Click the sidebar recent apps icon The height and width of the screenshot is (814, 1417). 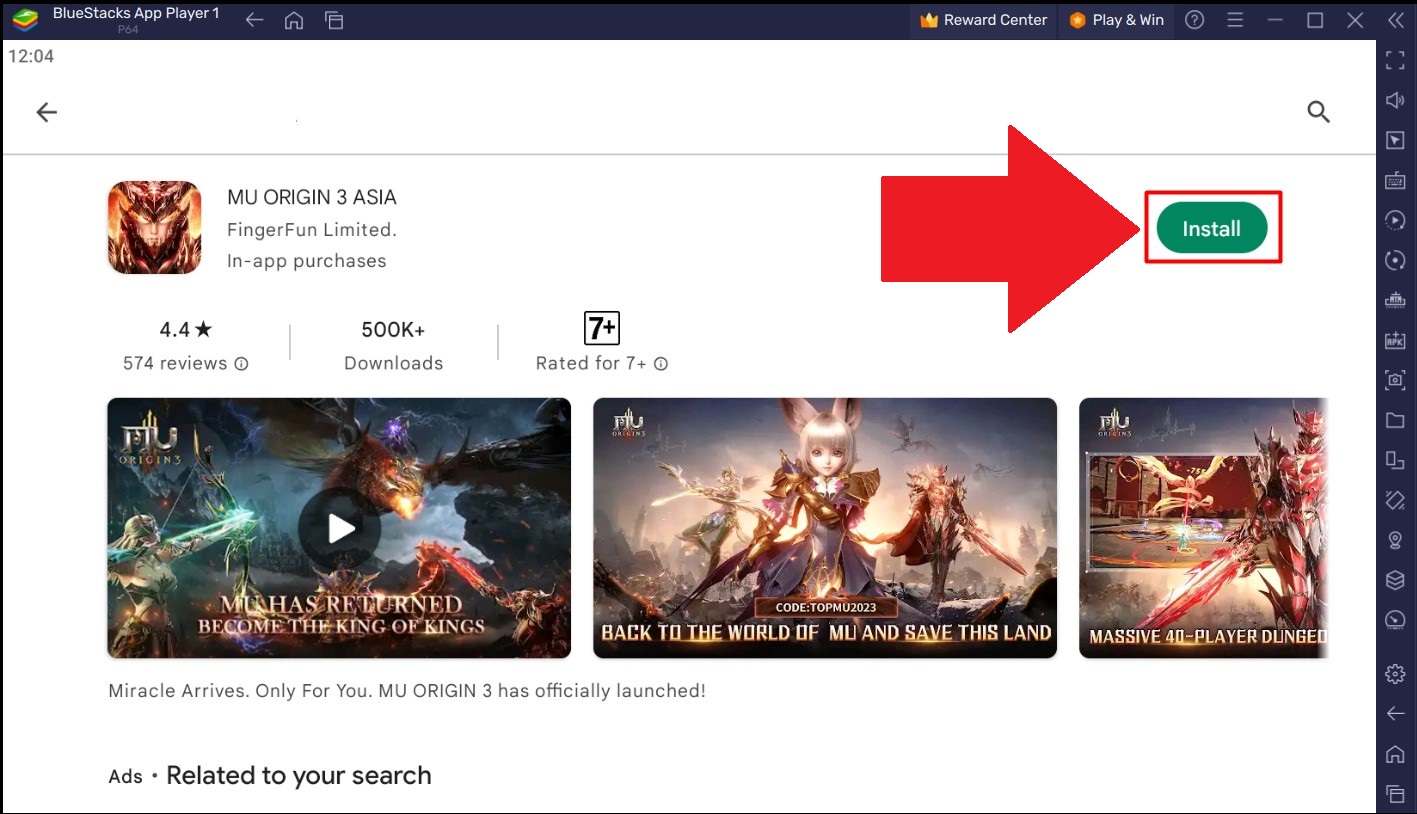click(1395, 793)
